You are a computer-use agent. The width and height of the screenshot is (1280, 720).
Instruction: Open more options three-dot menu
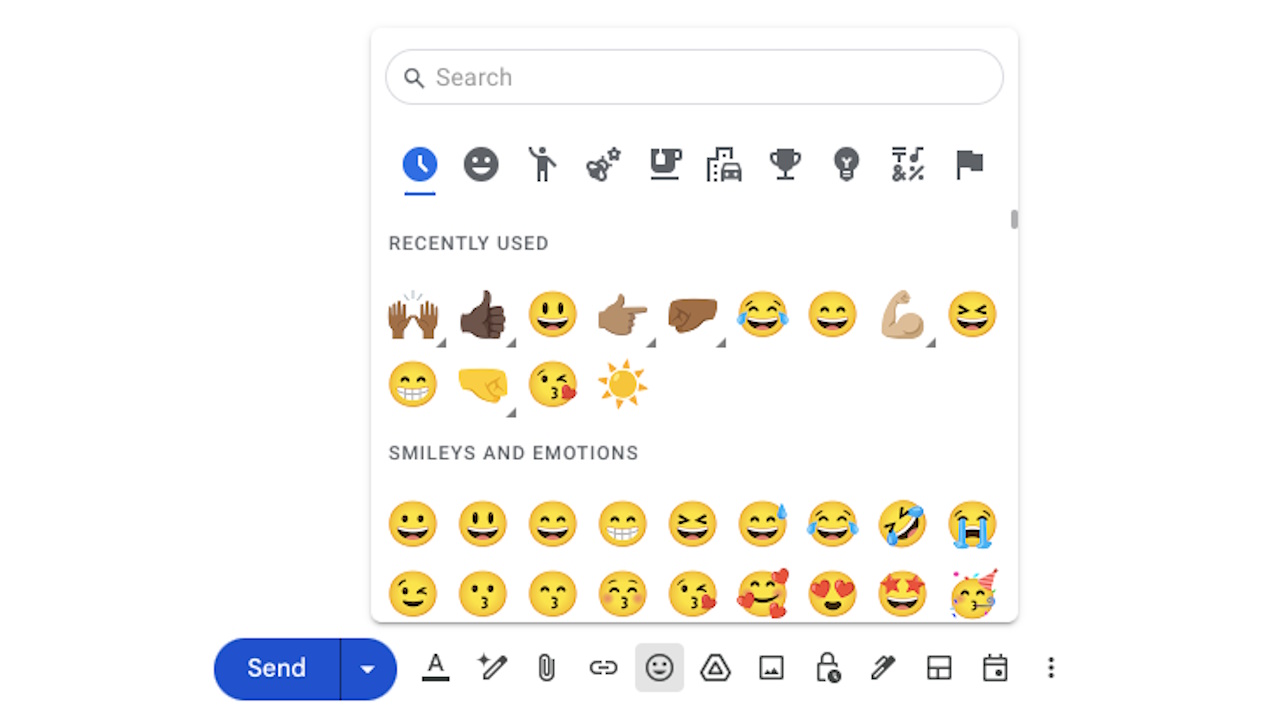1050,668
